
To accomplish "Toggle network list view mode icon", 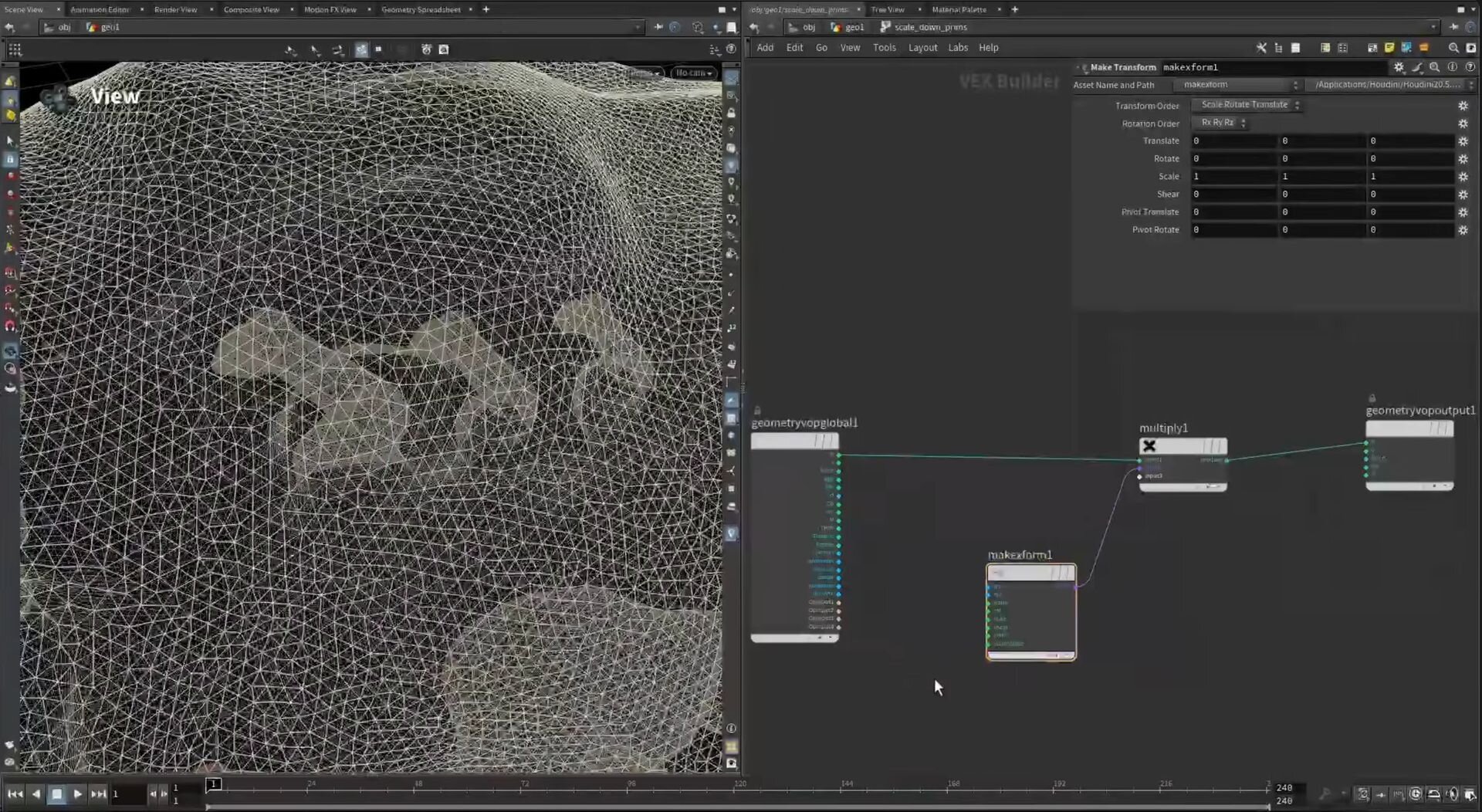I will pyautogui.click(x=1278, y=48).
